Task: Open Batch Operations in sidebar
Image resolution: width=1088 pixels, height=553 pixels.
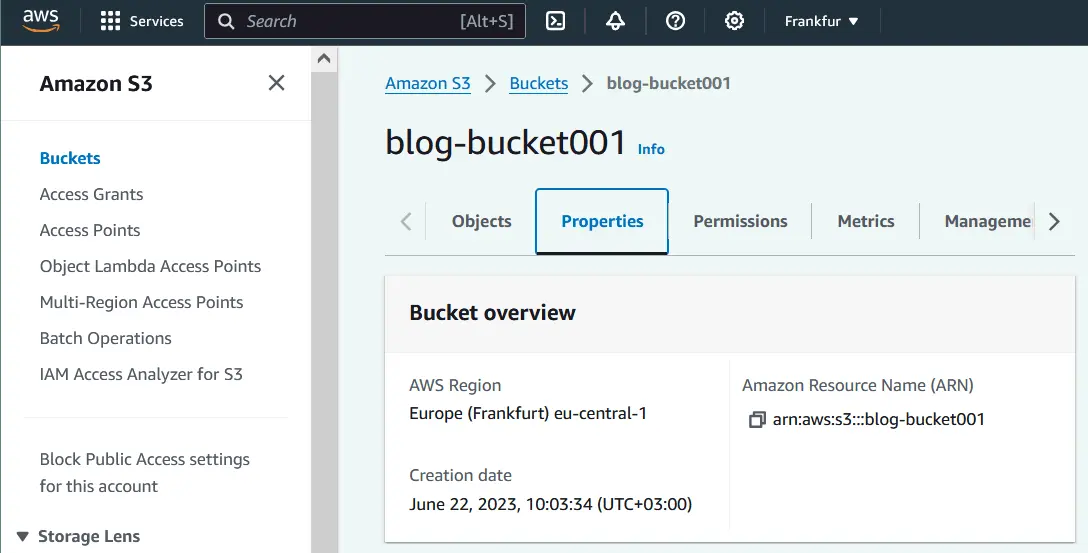Action: 105,339
